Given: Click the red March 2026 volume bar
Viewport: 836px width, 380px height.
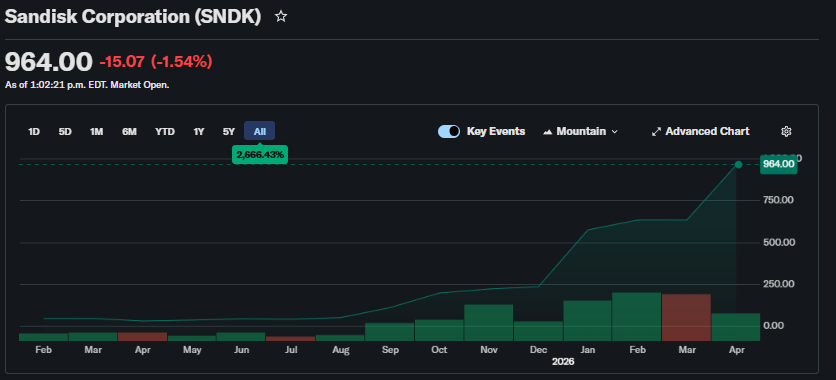Looking at the screenshot, I should (686, 317).
